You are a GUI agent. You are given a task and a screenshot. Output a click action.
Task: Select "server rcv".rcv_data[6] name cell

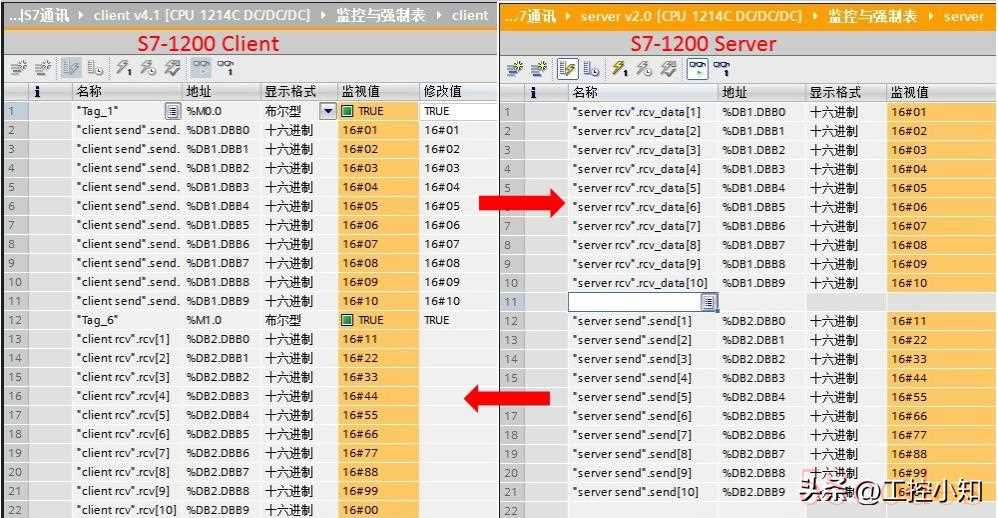coord(643,207)
